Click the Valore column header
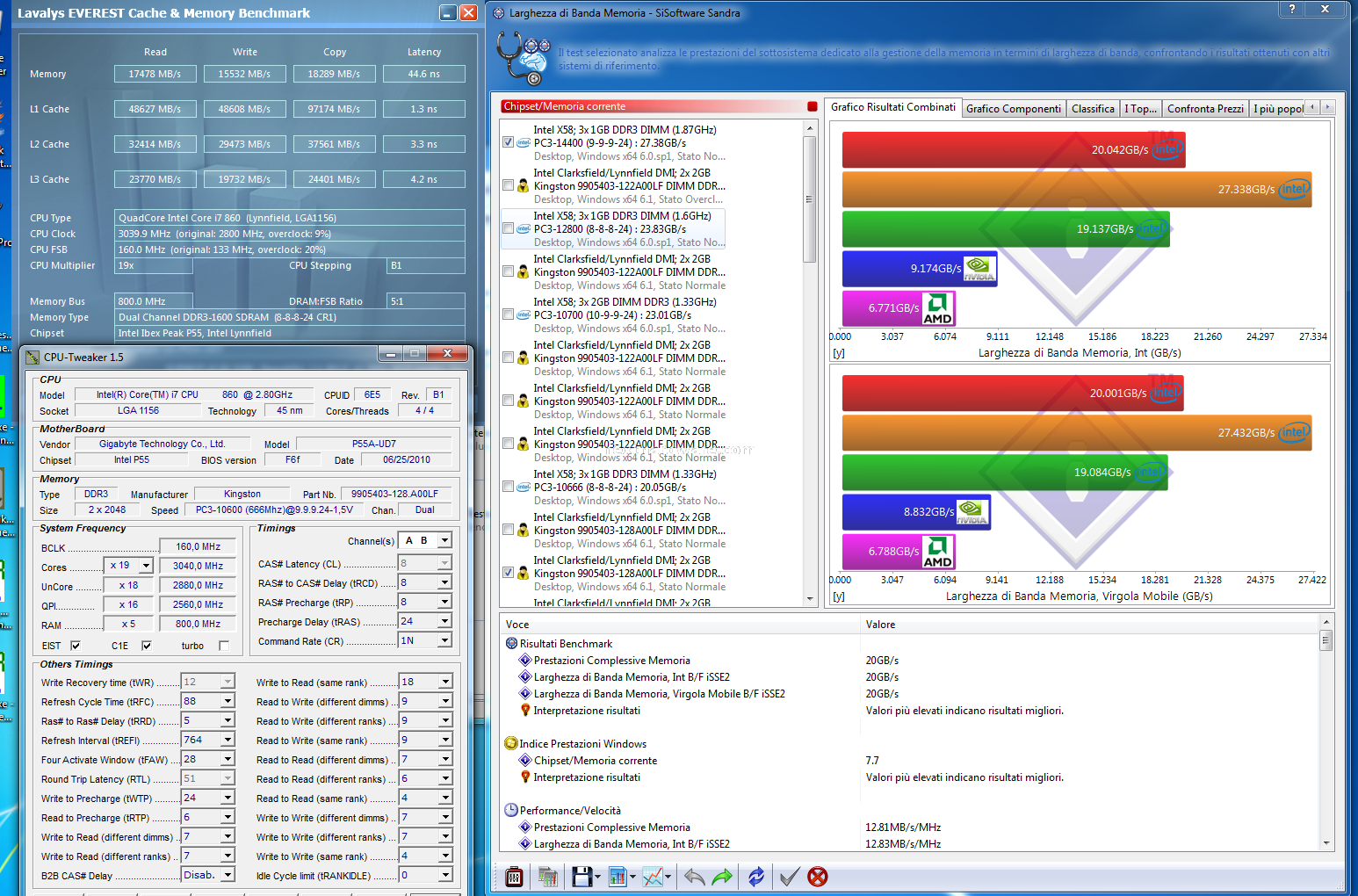The height and width of the screenshot is (896, 1358). [x=1089, y=625]
